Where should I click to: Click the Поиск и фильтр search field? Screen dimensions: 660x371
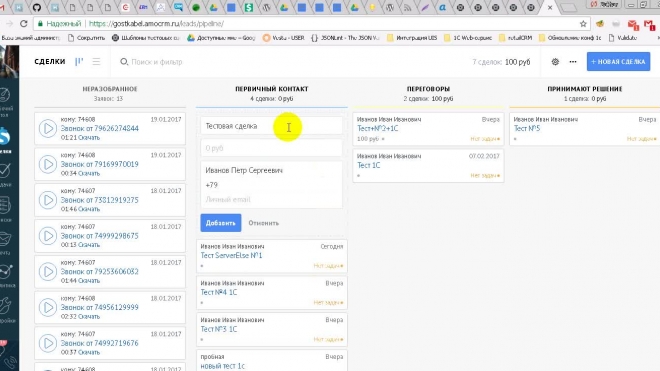pos(157,62)
